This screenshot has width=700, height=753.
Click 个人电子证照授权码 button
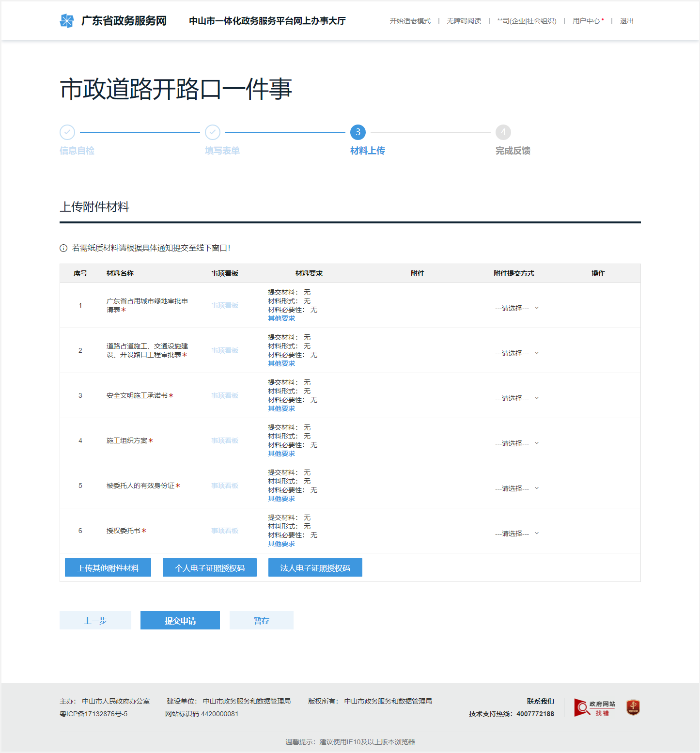(210, 568)
